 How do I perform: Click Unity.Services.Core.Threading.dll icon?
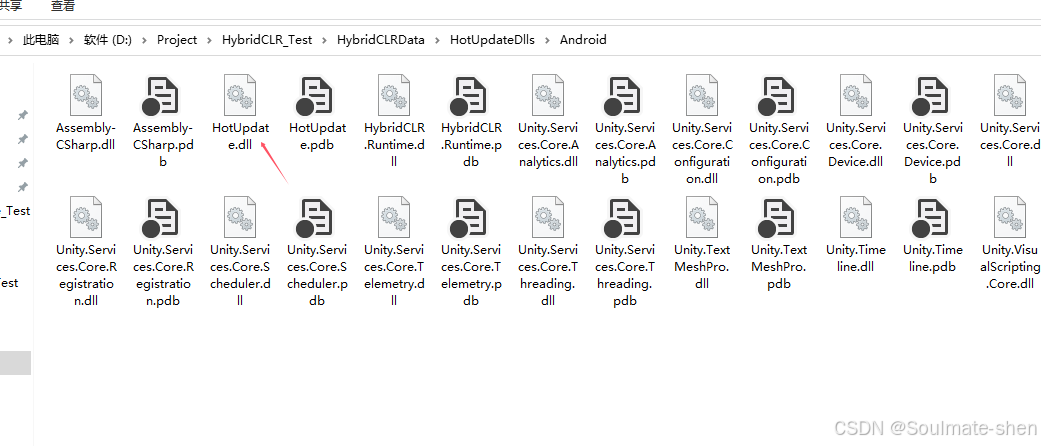548,217
